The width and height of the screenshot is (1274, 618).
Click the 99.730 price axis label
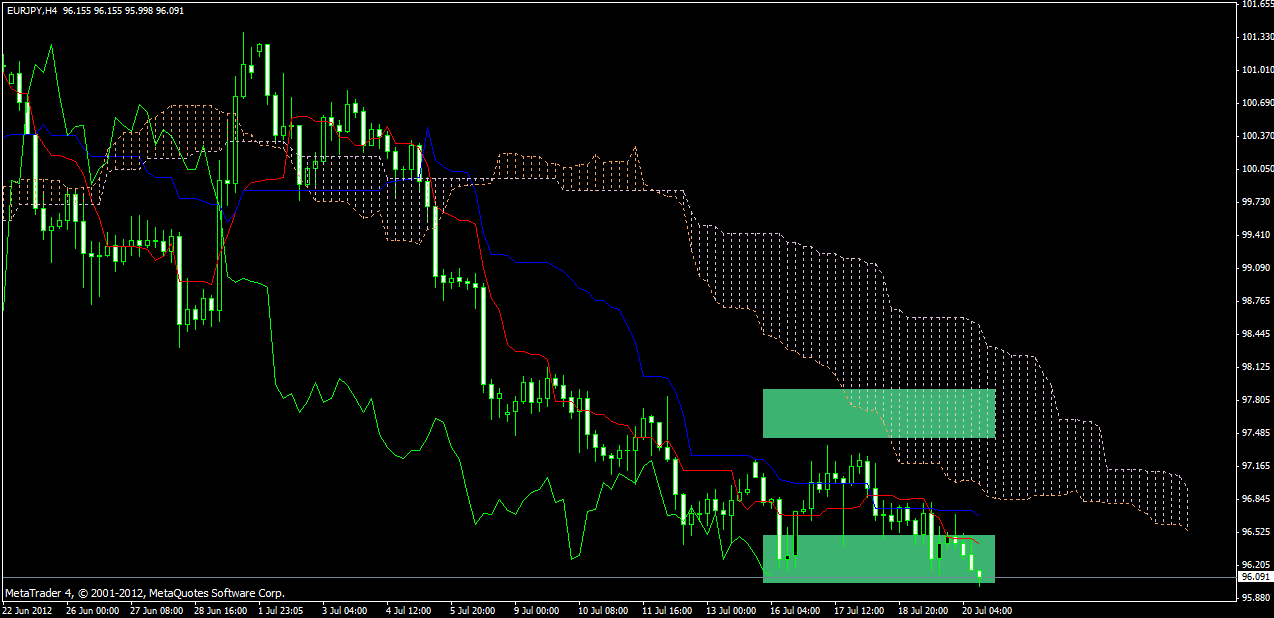[x=1254, y=202]
